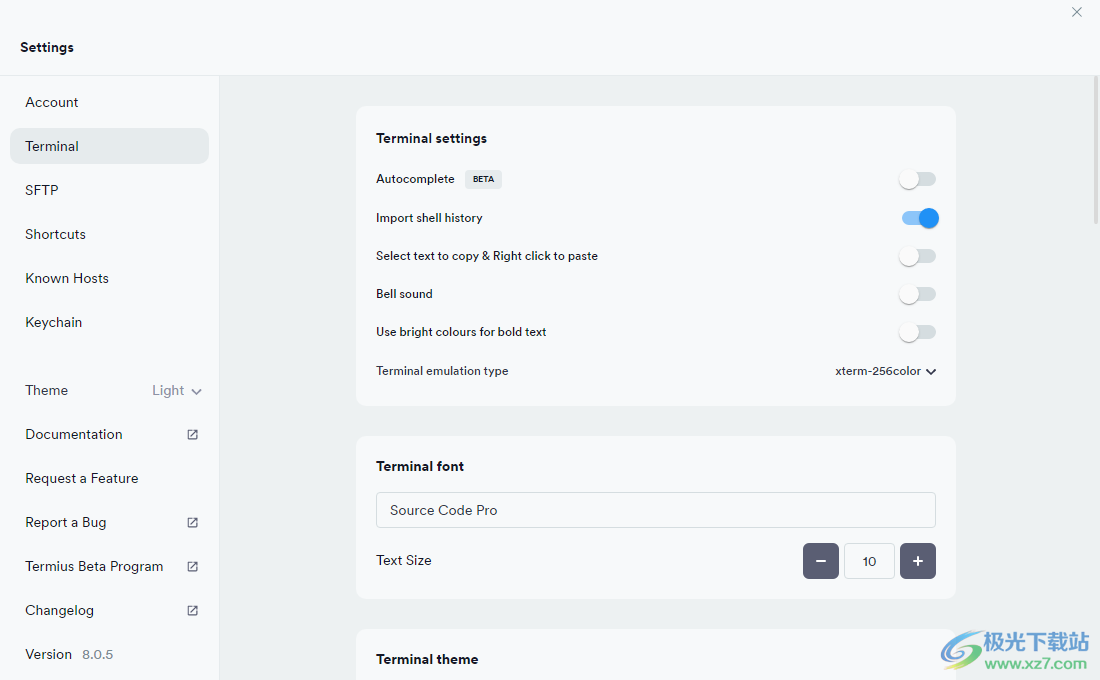Turn on Bell sound toggle
Viewport: 1100px width, 680px height.
(918, 294)
